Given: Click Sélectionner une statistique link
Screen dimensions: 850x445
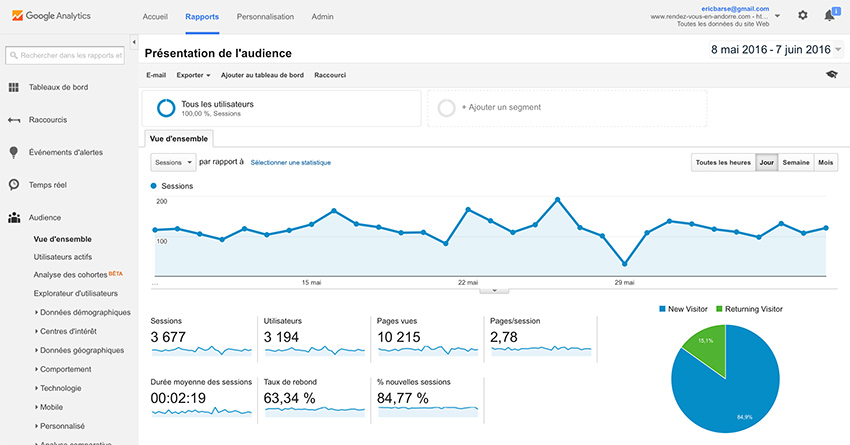Looking at the screenshot, I should 290,162.
